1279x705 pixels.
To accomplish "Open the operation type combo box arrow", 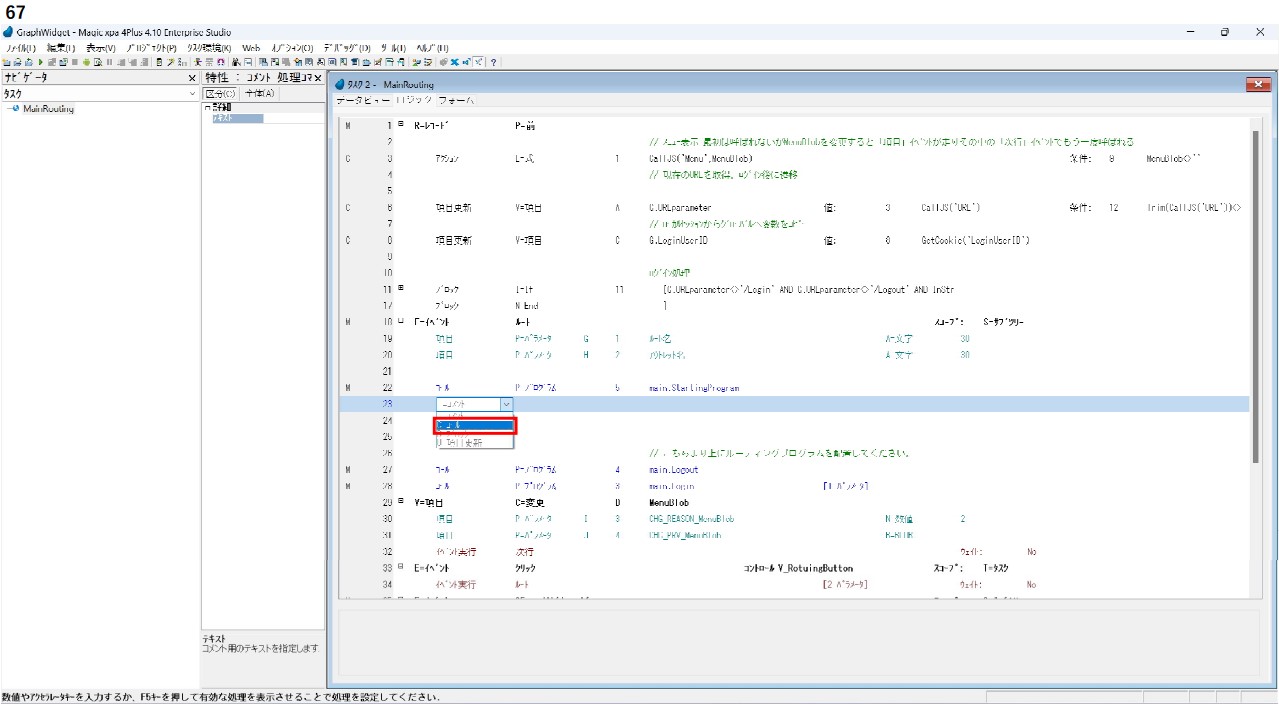I will click(x=506, y=404).
